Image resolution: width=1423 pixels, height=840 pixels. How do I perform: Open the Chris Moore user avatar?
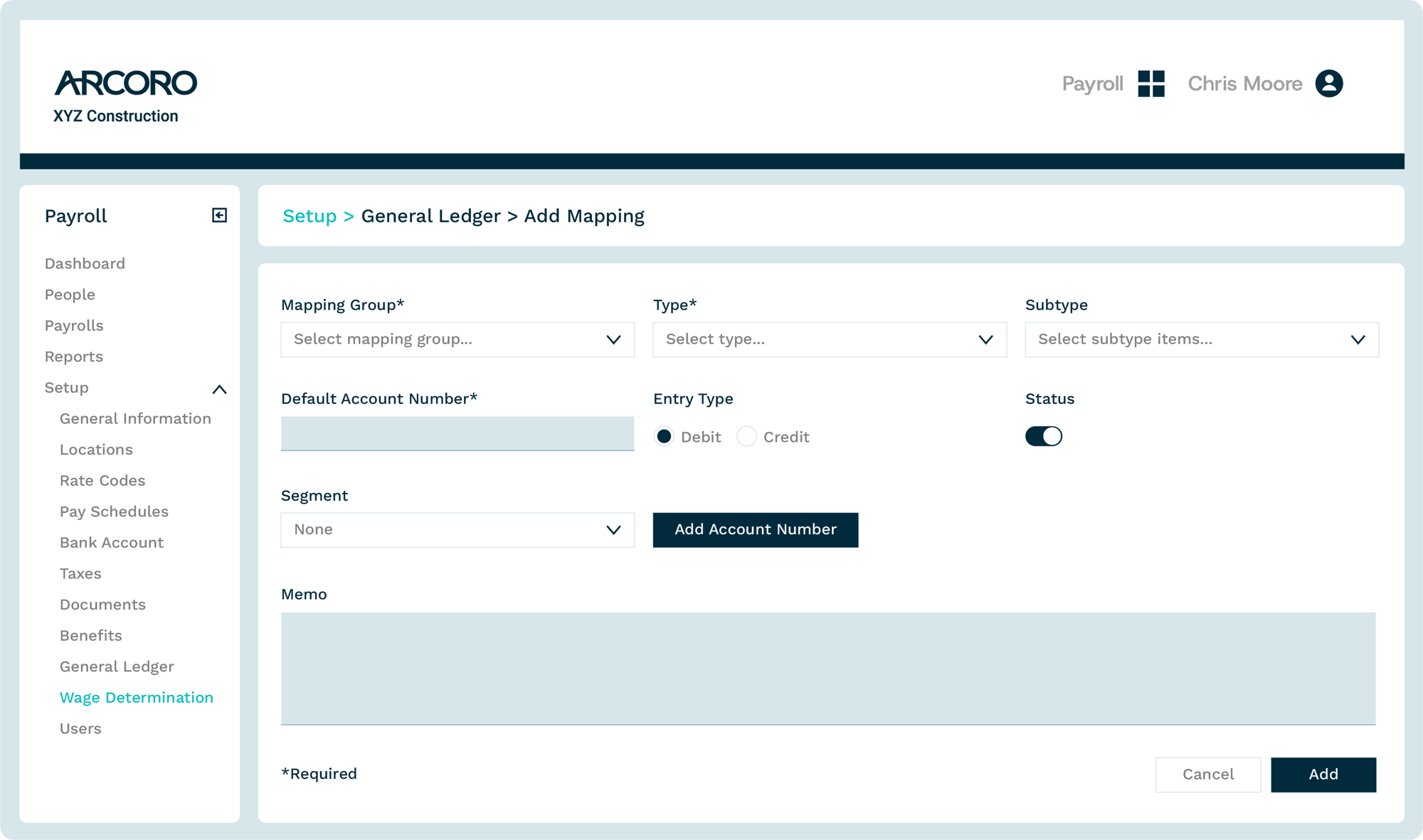coord(1328,84)
